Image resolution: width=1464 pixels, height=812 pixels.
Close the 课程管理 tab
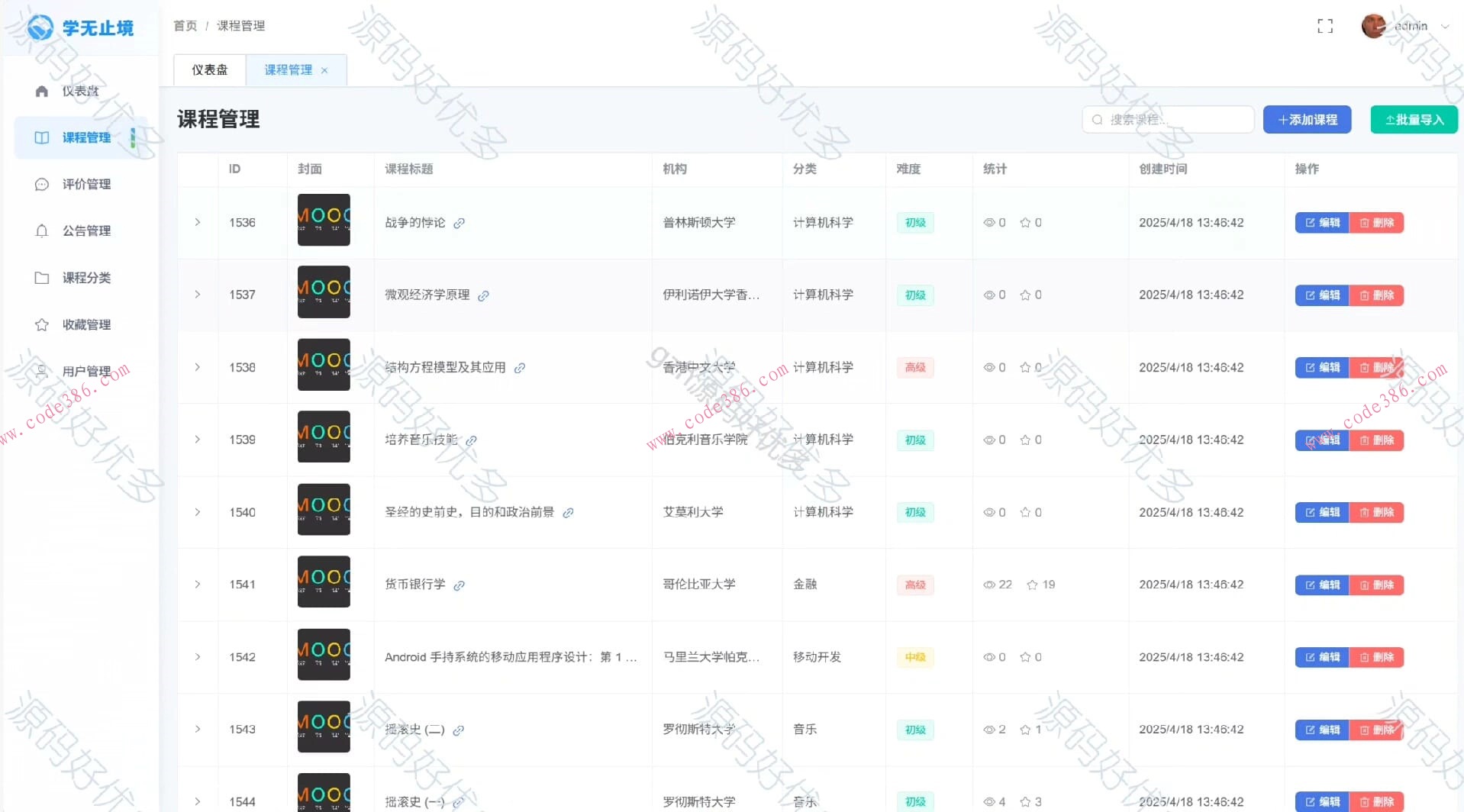[324, 70]
